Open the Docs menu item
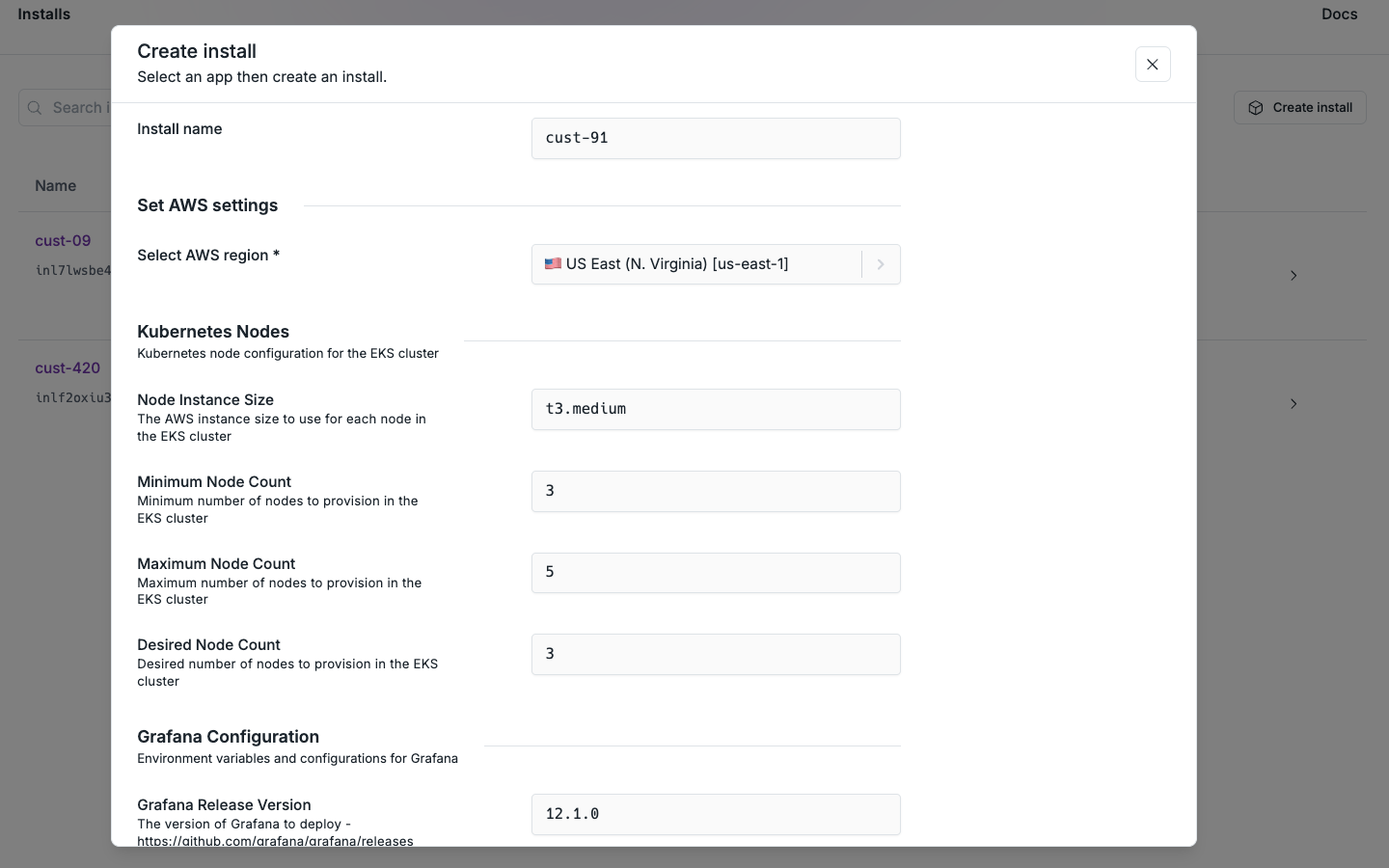The image size is (1389, 868). [1340, 14]
